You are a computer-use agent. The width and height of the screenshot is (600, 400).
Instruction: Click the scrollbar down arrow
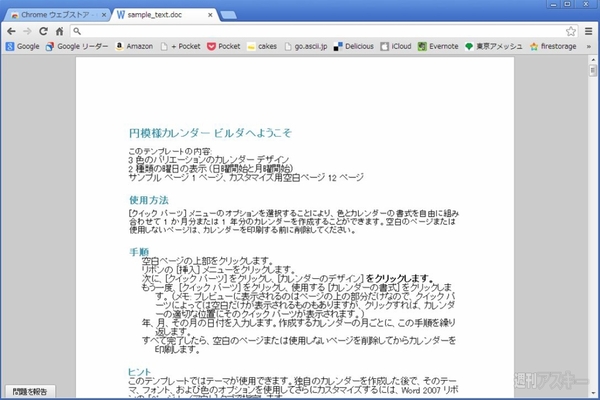tap(593, 393)
